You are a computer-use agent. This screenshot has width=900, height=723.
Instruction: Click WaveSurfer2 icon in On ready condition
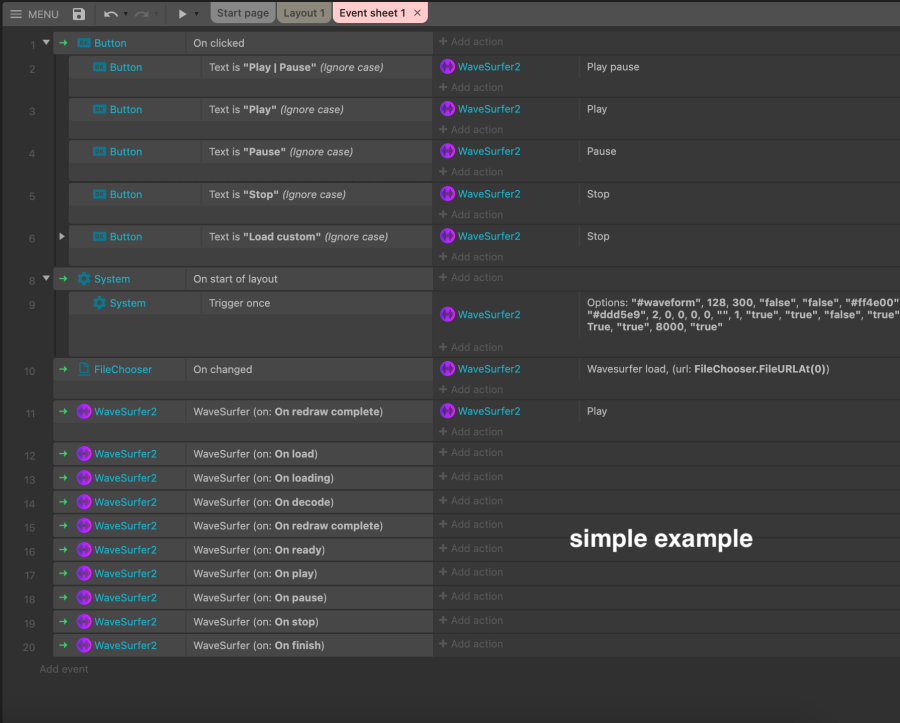[84, 550]
